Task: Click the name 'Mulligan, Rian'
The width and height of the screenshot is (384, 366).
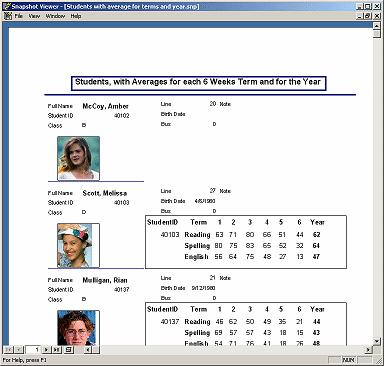Action: tap(105, 280)
